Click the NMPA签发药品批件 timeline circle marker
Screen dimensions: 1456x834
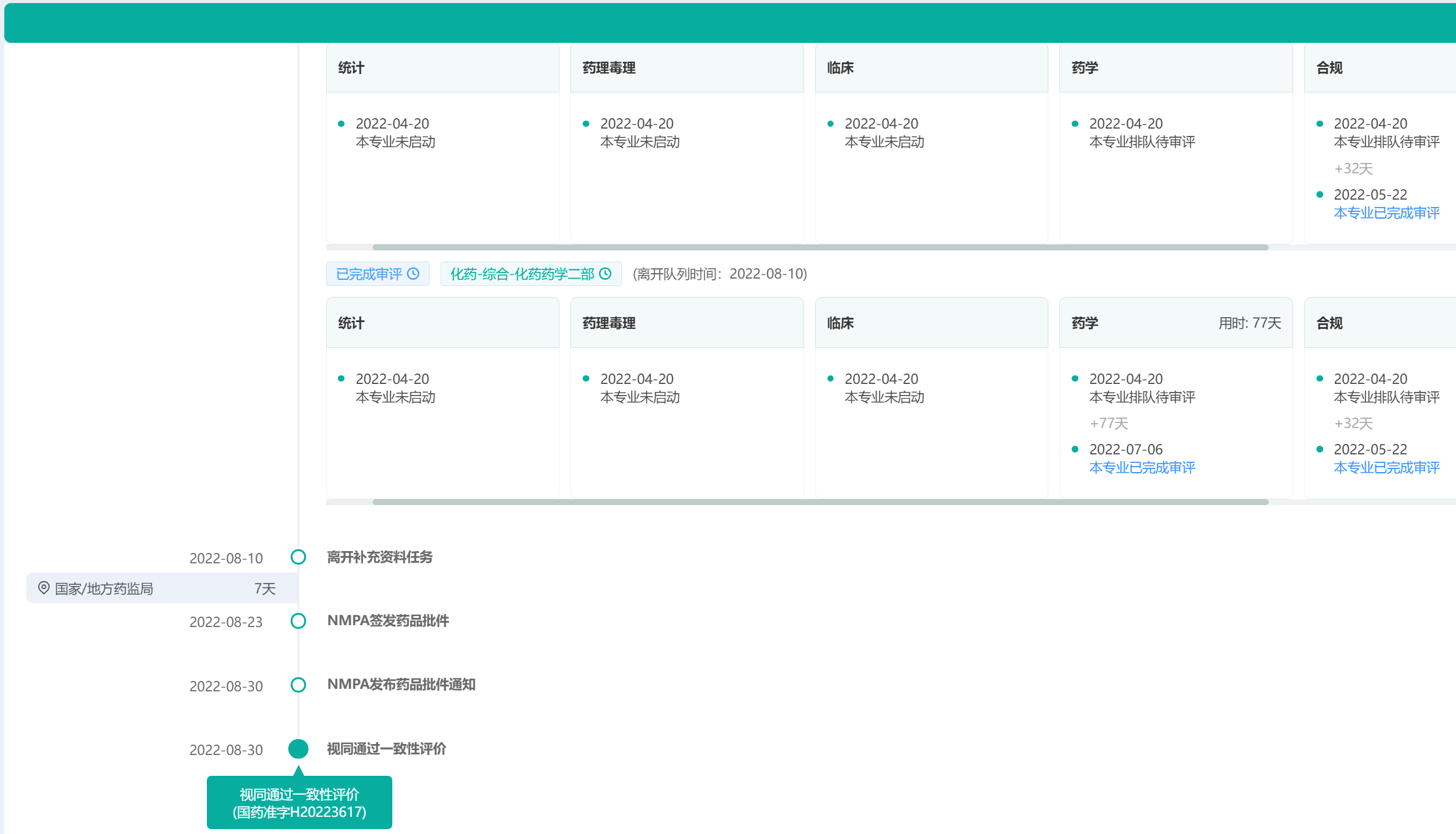tap(298, 621)
